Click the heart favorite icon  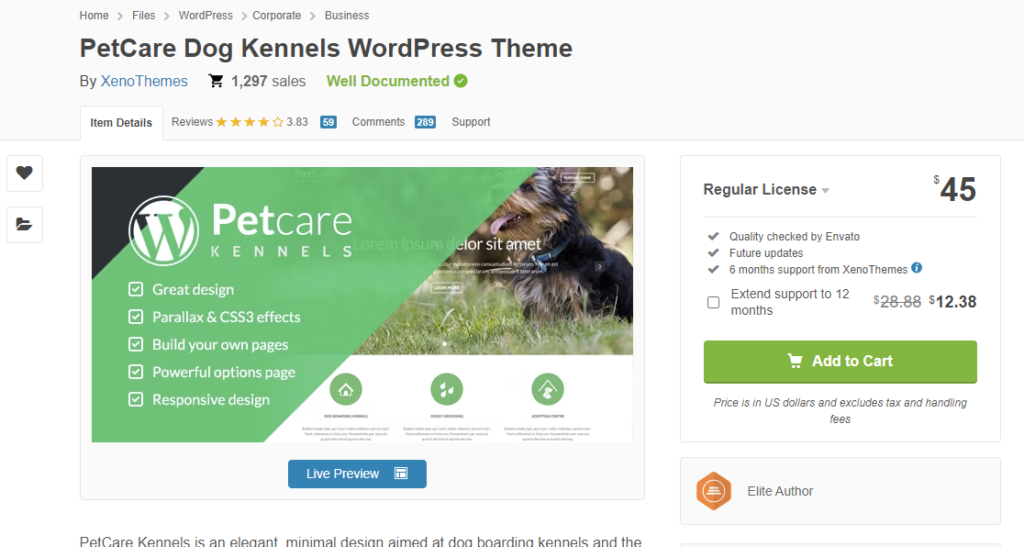tap(25, 173)
